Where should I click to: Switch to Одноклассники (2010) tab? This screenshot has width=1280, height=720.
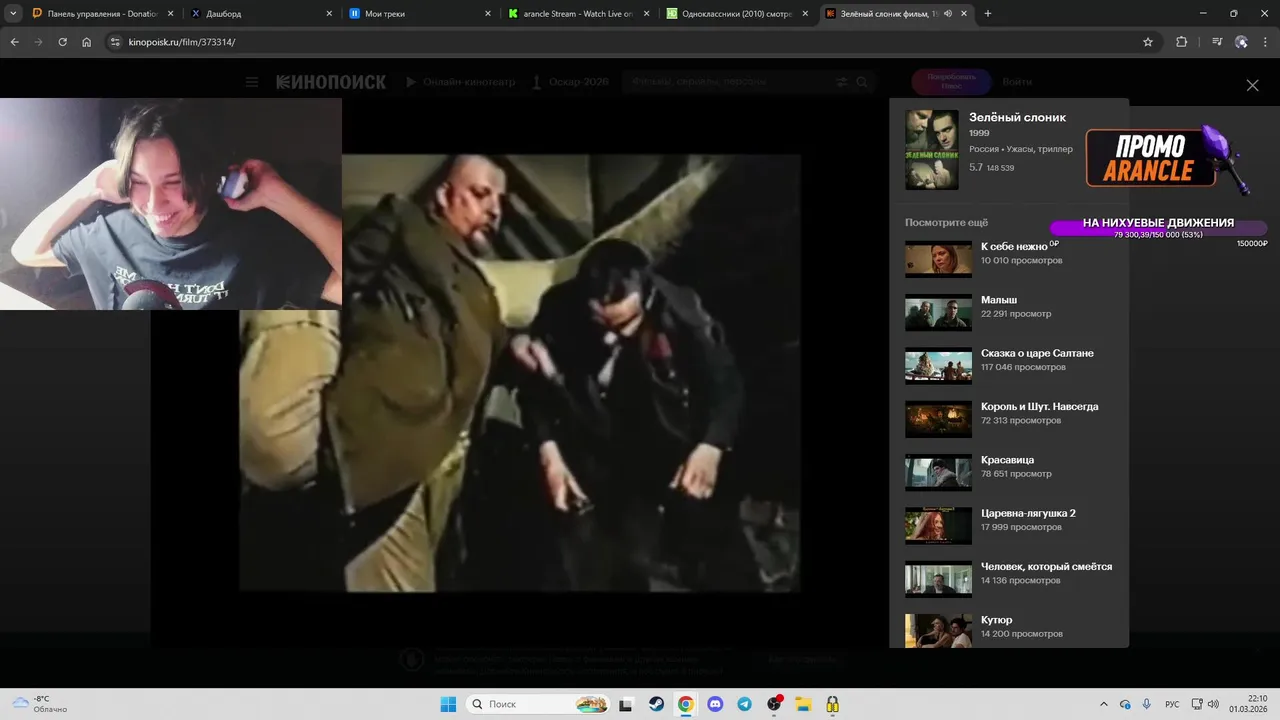tap(739, 14)
